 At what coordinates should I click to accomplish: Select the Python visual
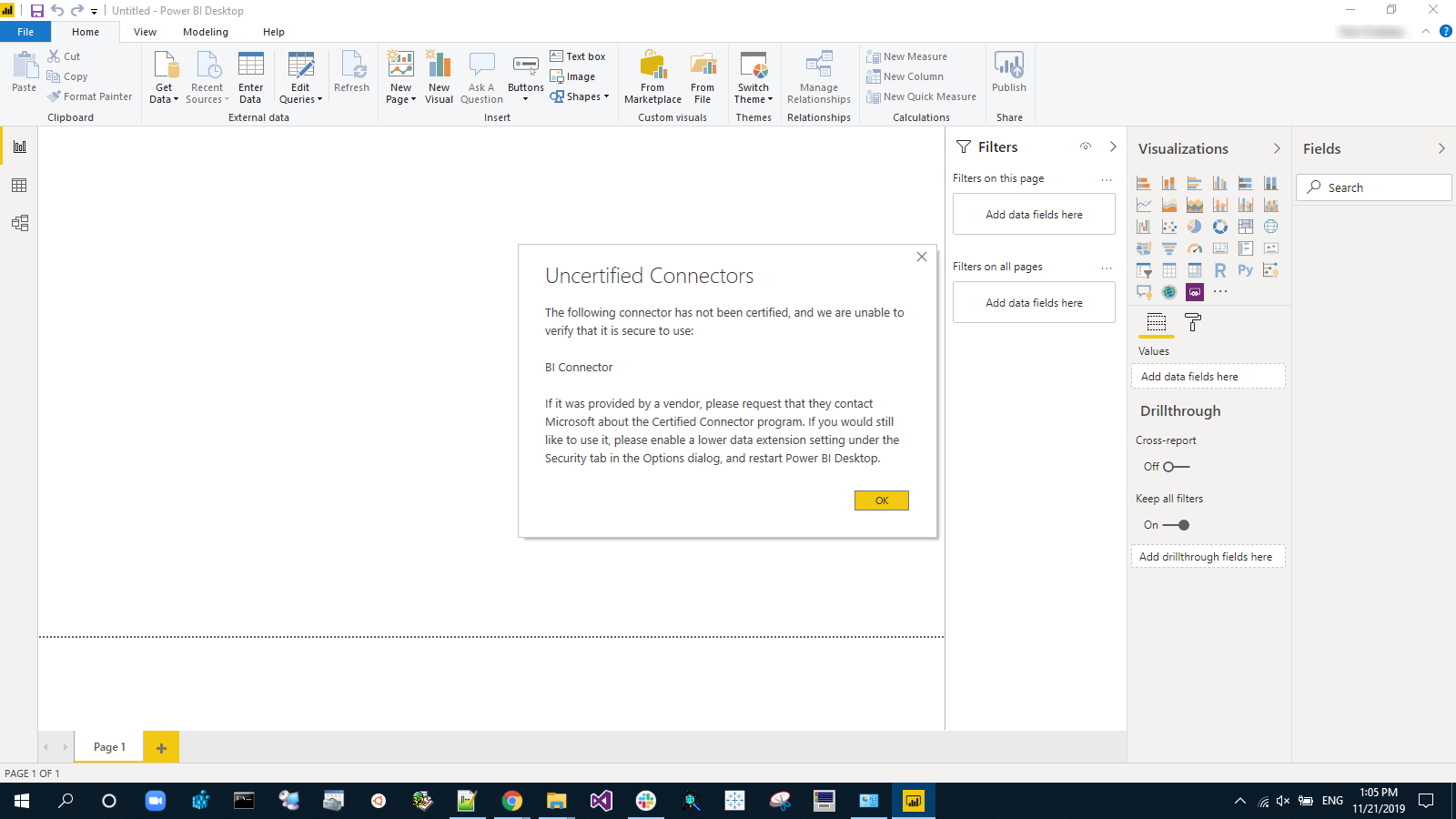1246,270
